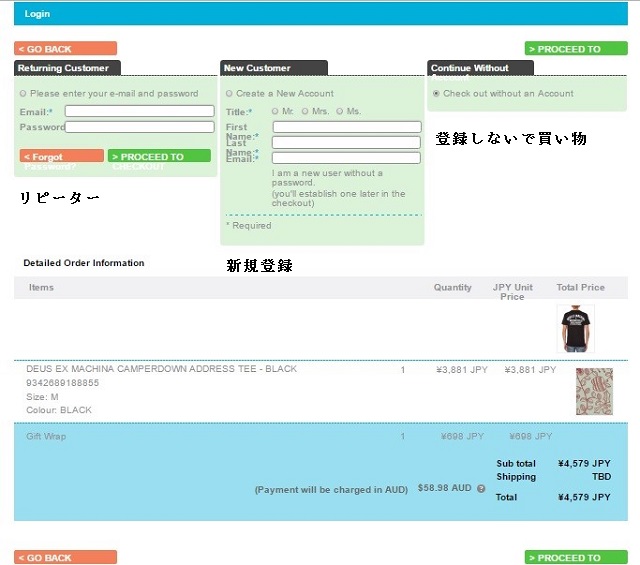640x565 pixels.
Task: Select the 'Ms.' title option
Action: 340,112
